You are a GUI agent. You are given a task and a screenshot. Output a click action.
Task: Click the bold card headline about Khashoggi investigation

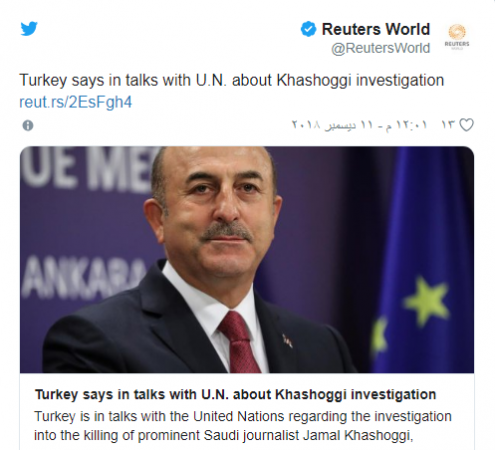236,394
